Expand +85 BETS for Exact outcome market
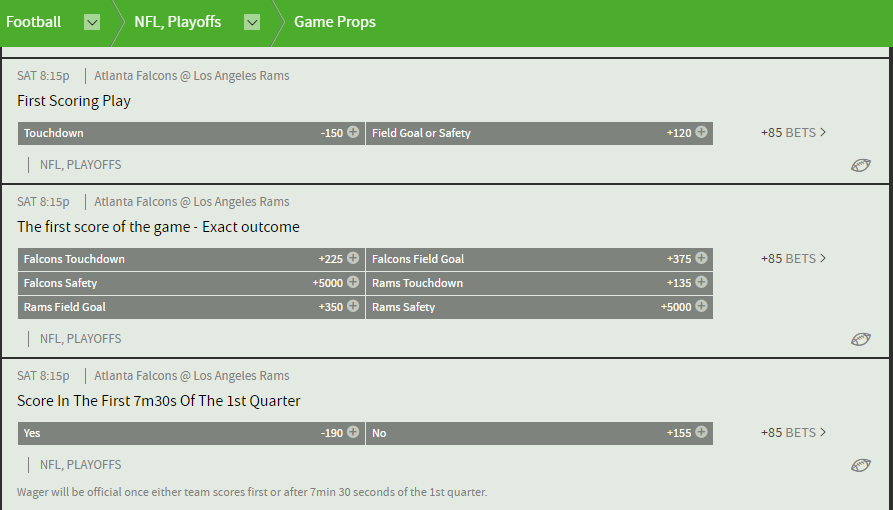The image size is (893, 510). (793, 259)
